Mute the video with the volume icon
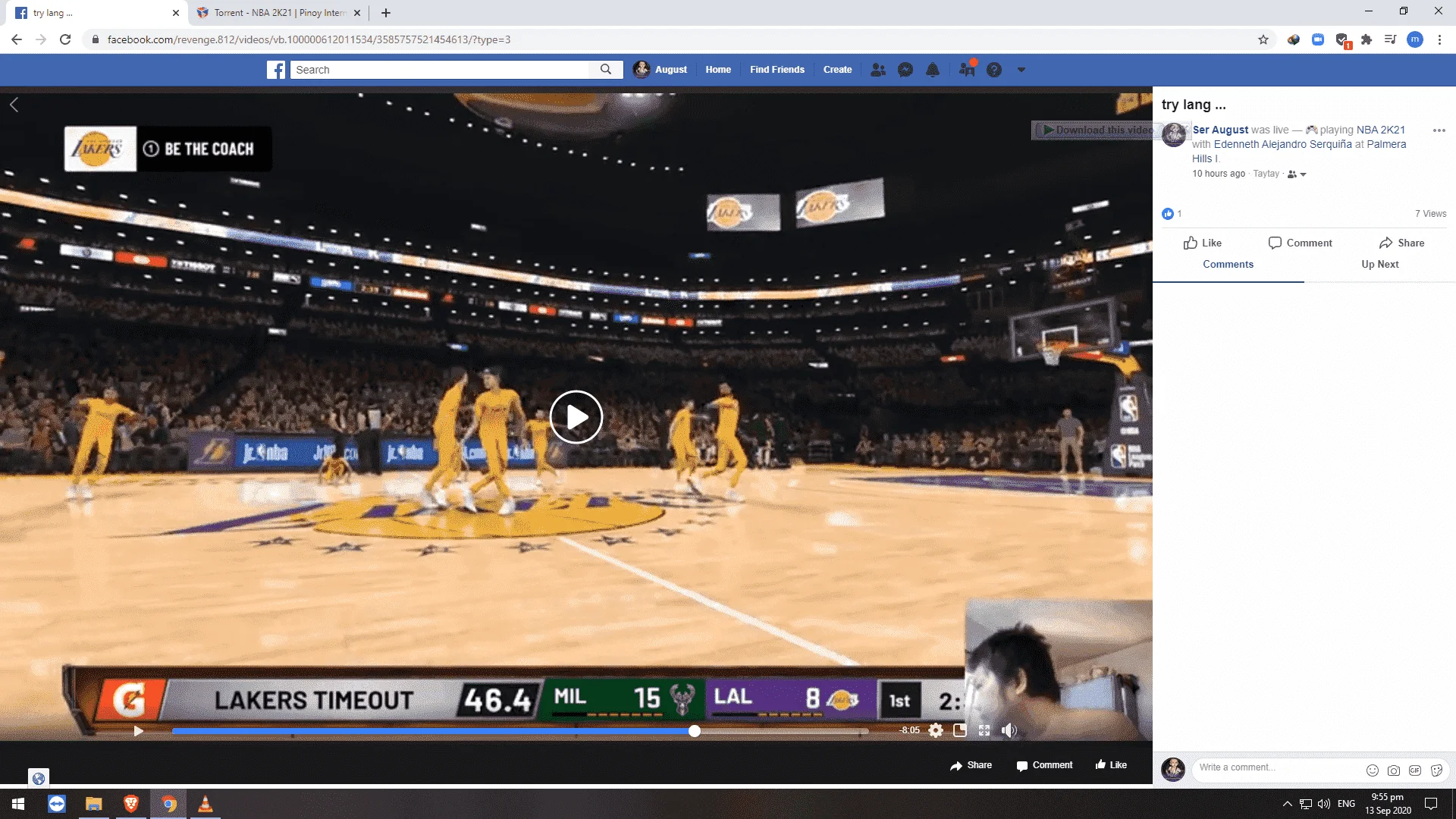Image resolution: width=1456 pixels, height=819 pixels. [x=1009, y=730]
